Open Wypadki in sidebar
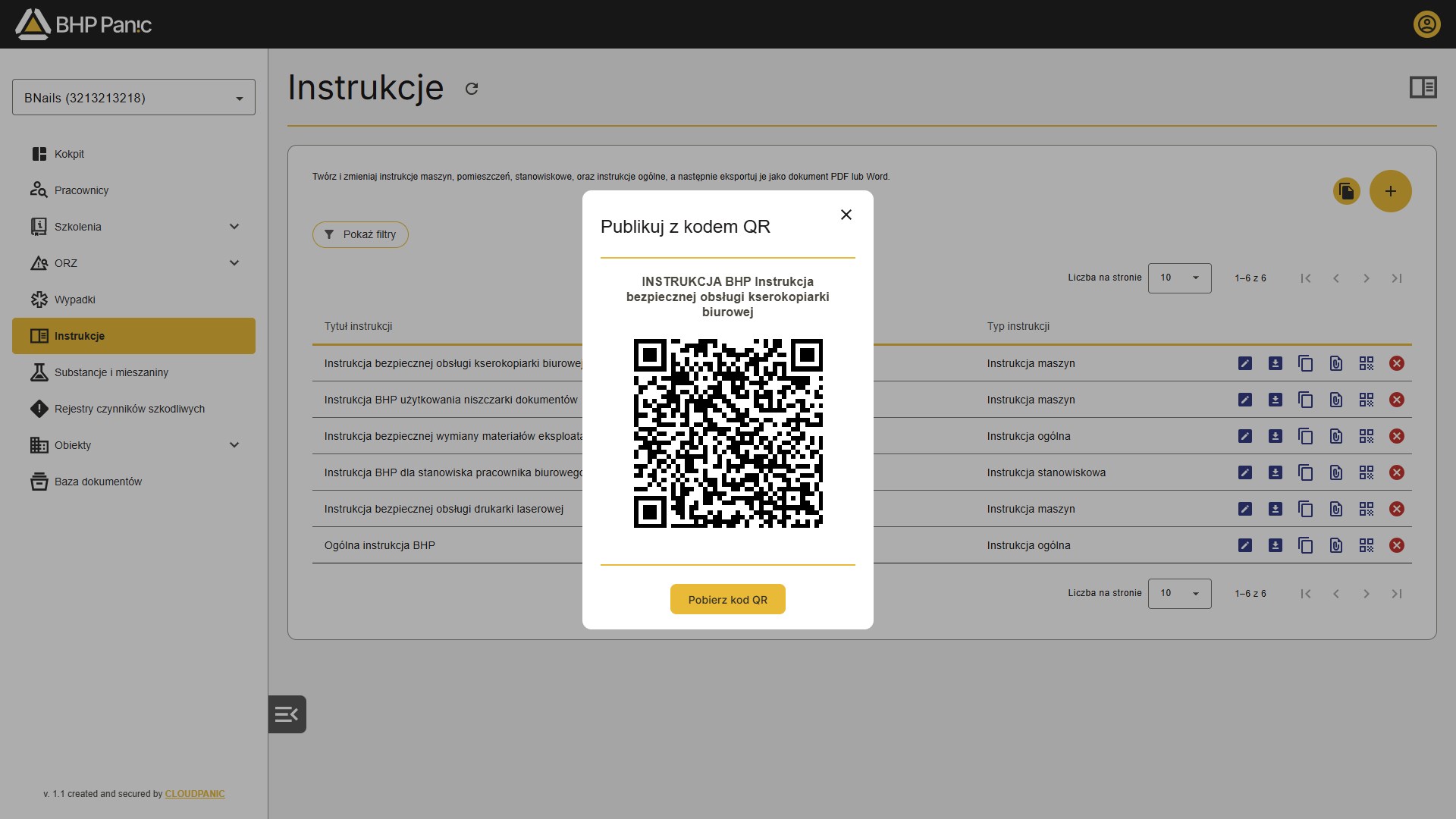Image resolution: width=1456 pixels, height=819 pixels. point(133,300)
